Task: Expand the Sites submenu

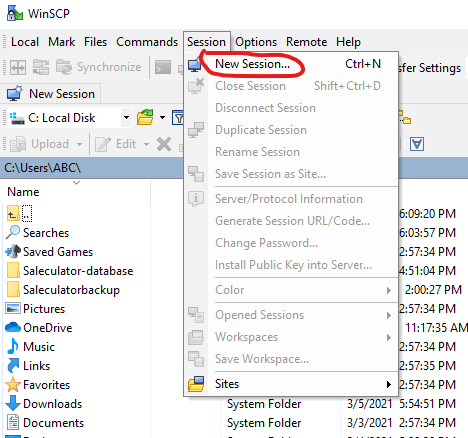Action: pyautogui.click(x=291, y=384)
